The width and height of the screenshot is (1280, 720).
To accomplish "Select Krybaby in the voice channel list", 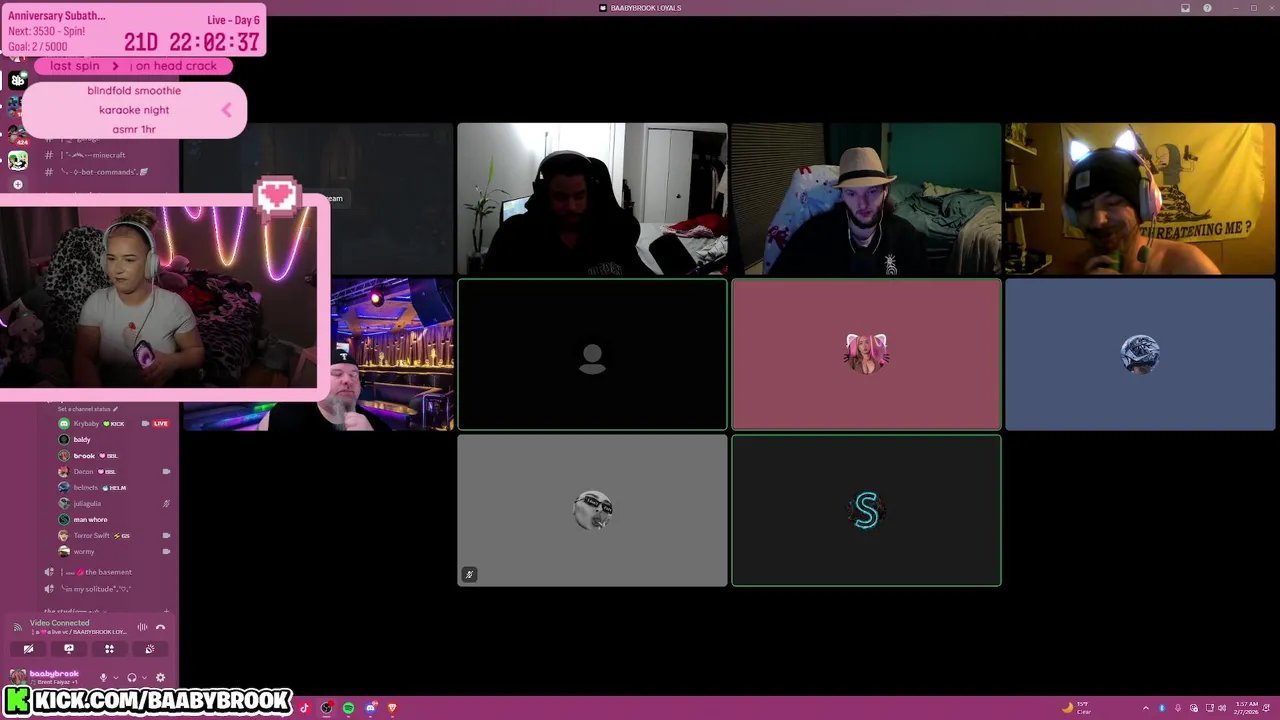I will [x=114, y=424].
